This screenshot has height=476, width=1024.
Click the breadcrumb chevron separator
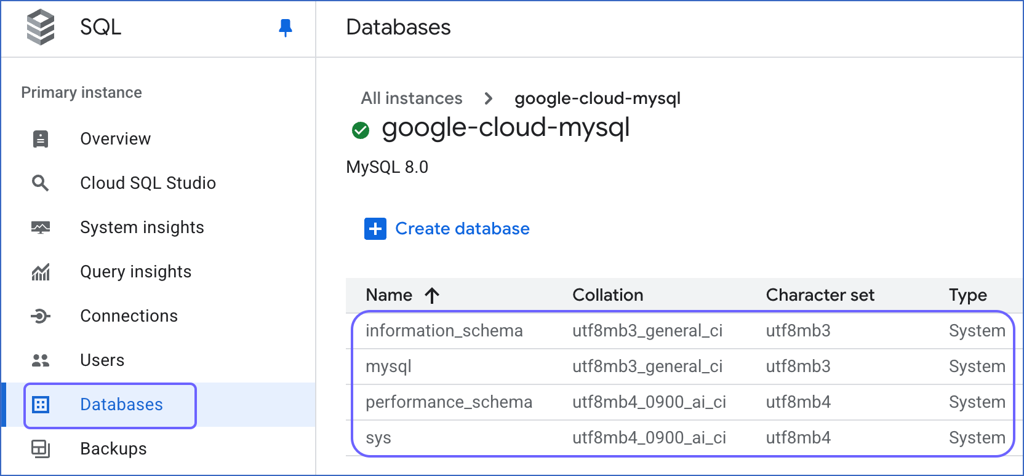[488, 99]
